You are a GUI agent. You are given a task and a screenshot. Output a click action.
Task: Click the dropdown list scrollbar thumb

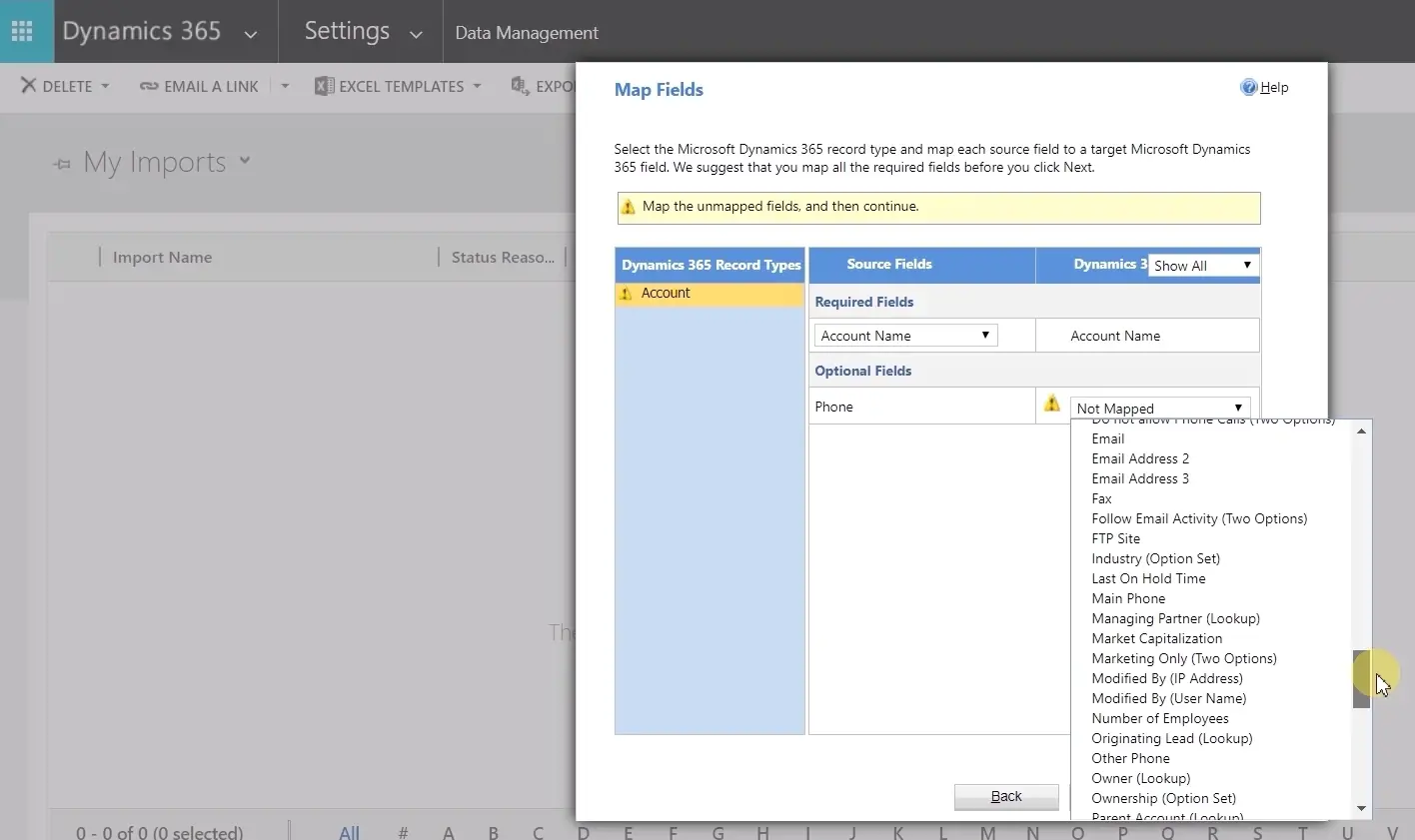[1361, 679]
